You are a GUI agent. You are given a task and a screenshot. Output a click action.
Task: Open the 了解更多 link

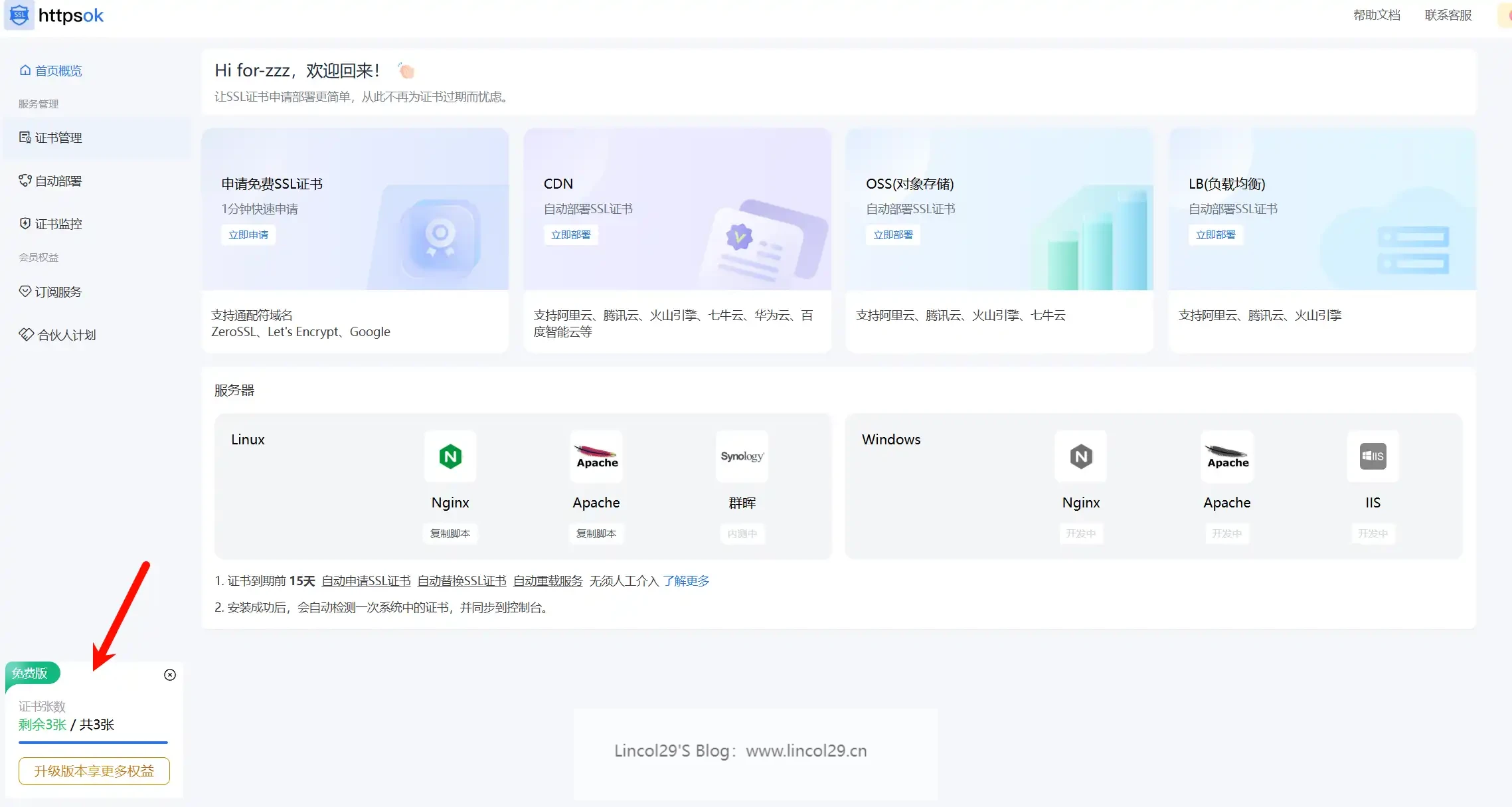coord(686,581)
